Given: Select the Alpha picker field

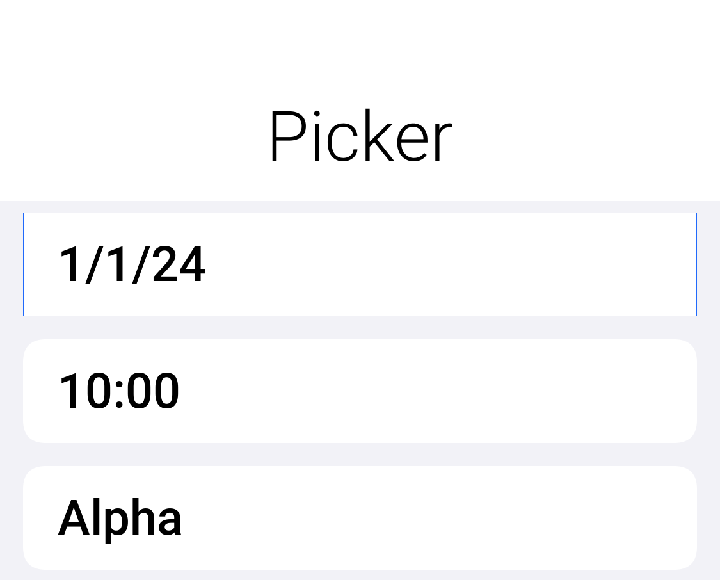Looking at the screenshot, I should pyautogui.click(x=360, y=518).
